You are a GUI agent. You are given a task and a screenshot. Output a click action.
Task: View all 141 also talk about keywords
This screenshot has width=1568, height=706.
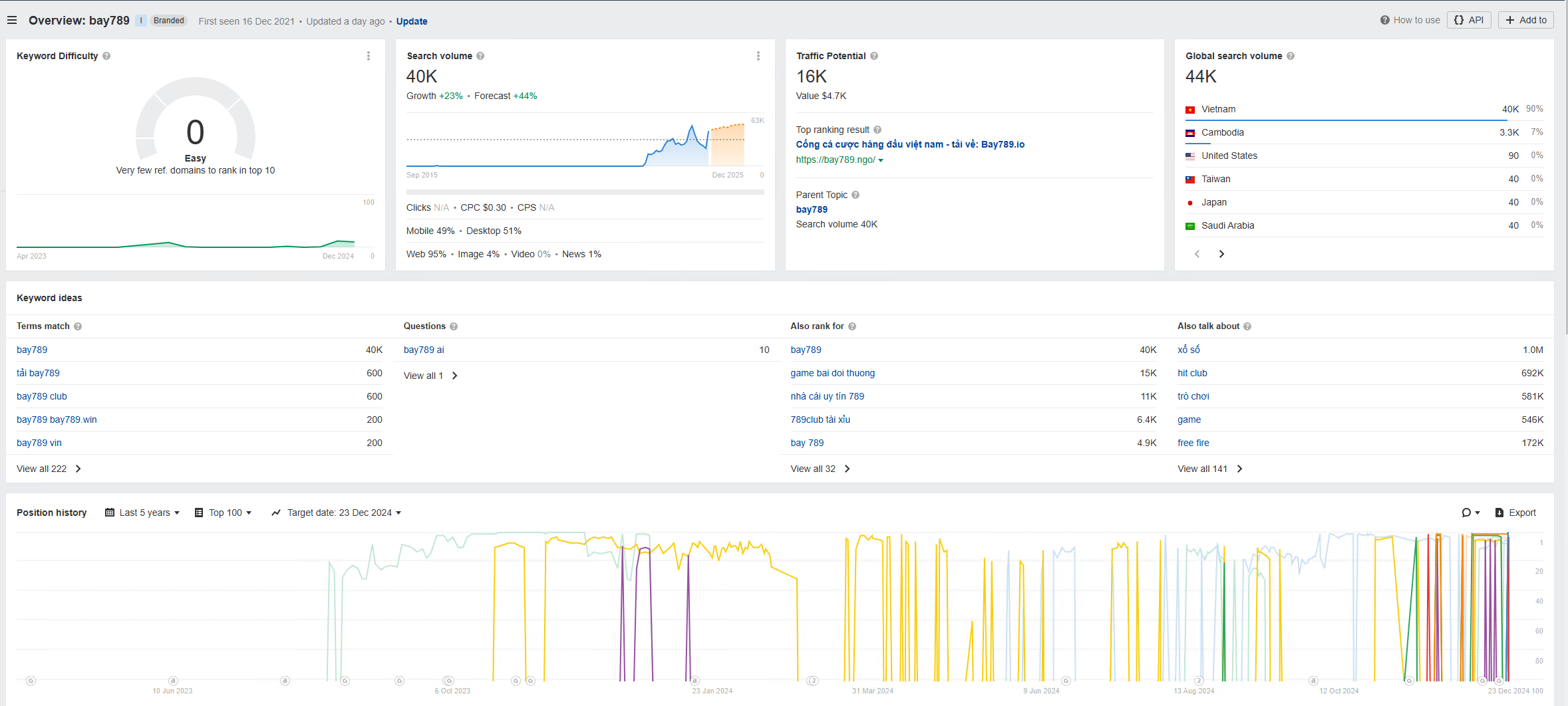point(1210,469)
